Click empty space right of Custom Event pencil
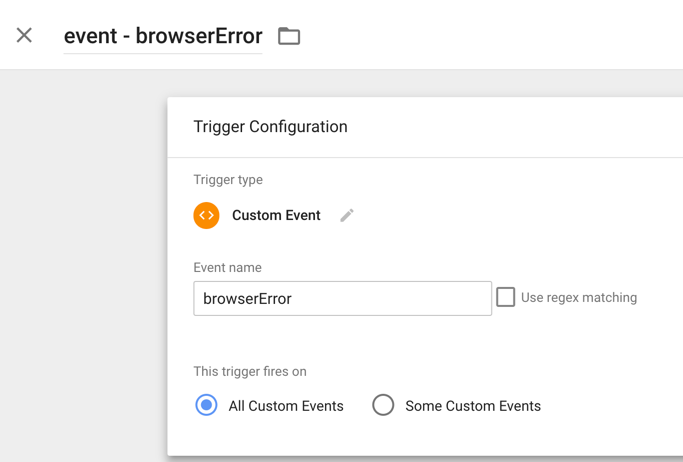 501,215
